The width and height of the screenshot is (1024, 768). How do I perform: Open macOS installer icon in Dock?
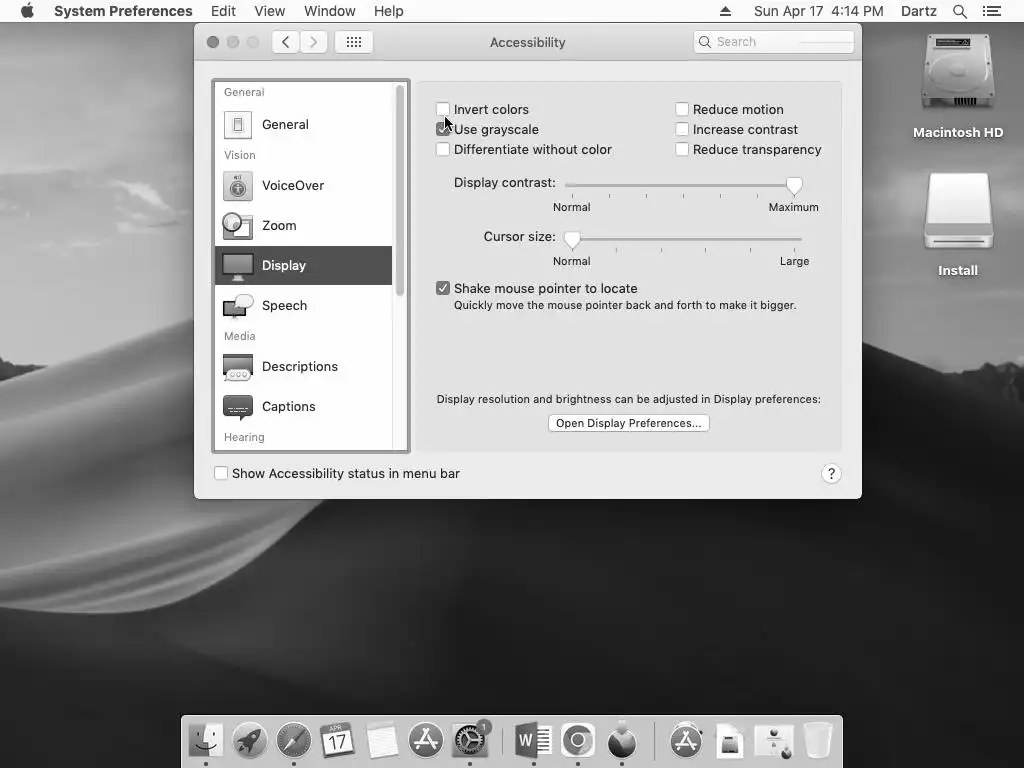[x=622, y=740]
